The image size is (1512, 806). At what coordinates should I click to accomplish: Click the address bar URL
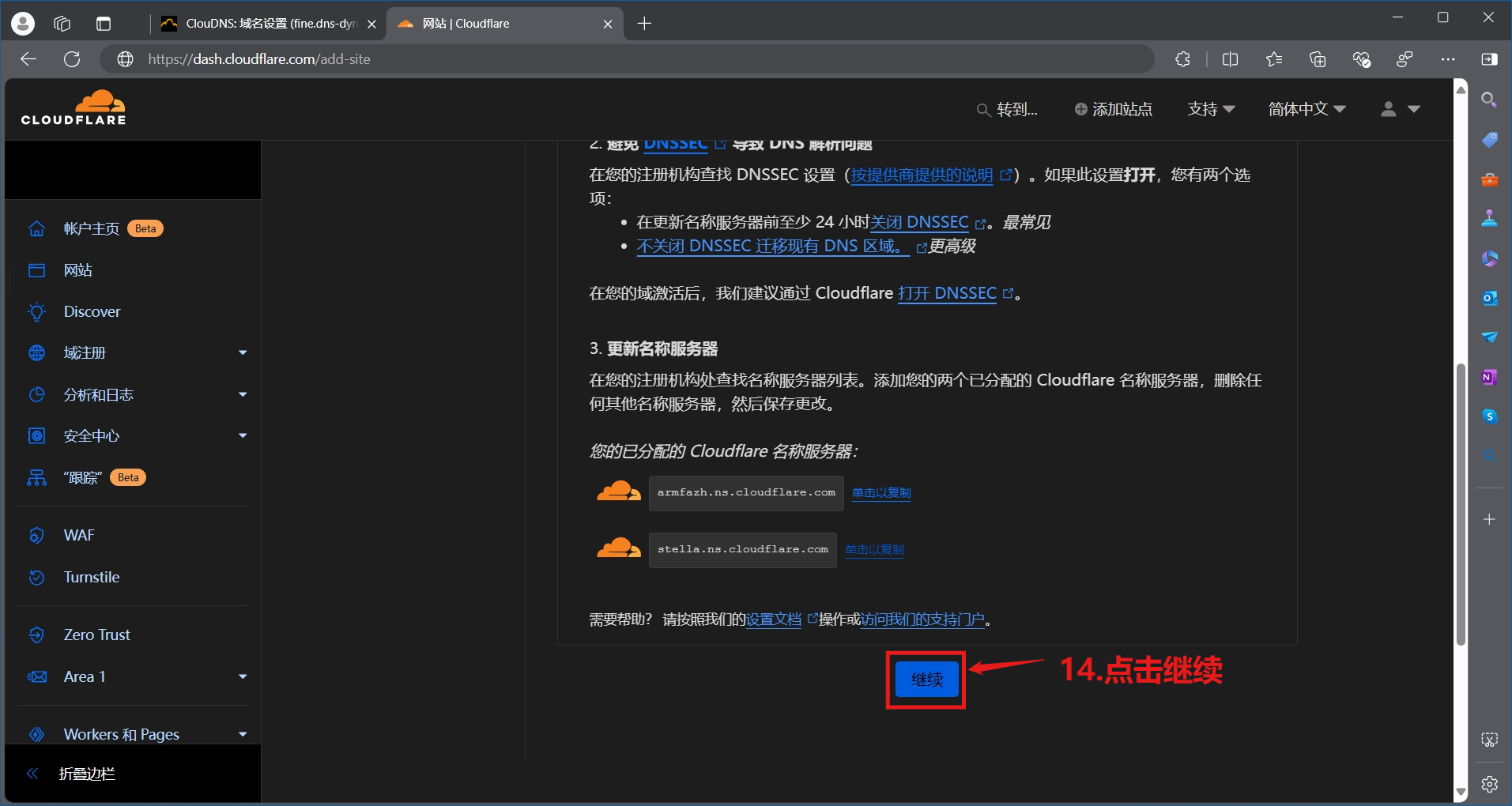259,59
